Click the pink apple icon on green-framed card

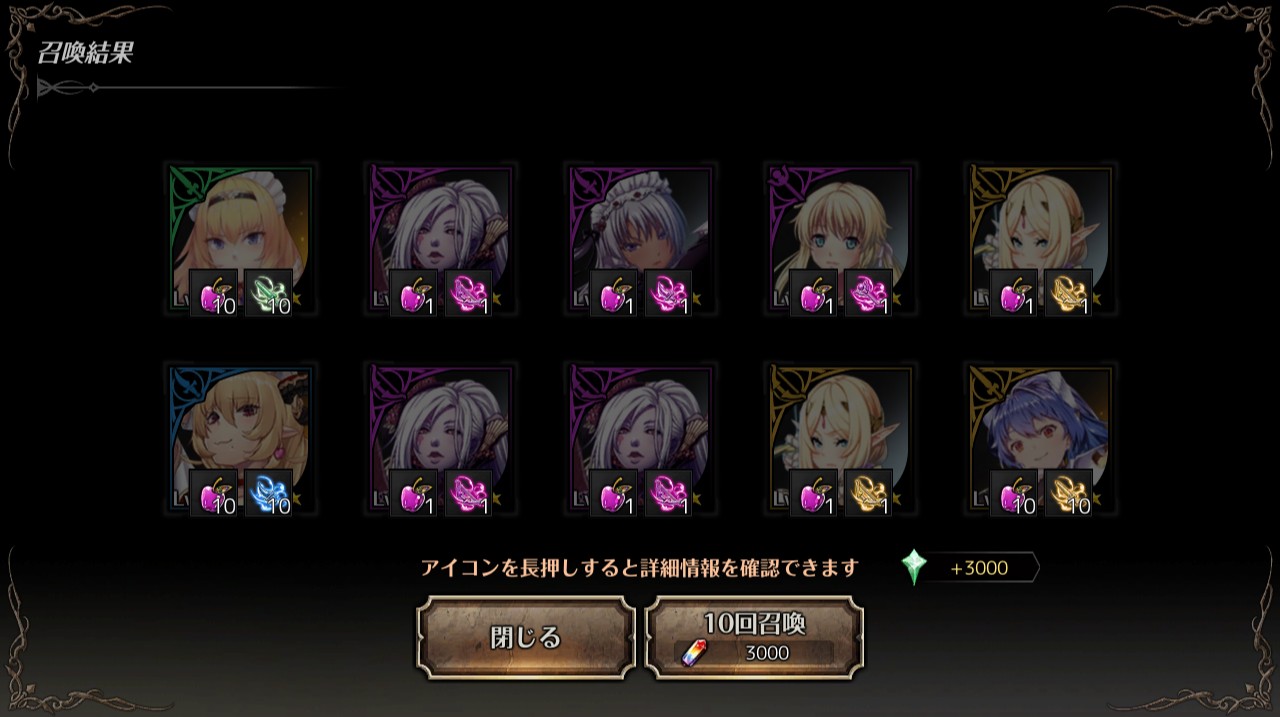coord(214,293)
